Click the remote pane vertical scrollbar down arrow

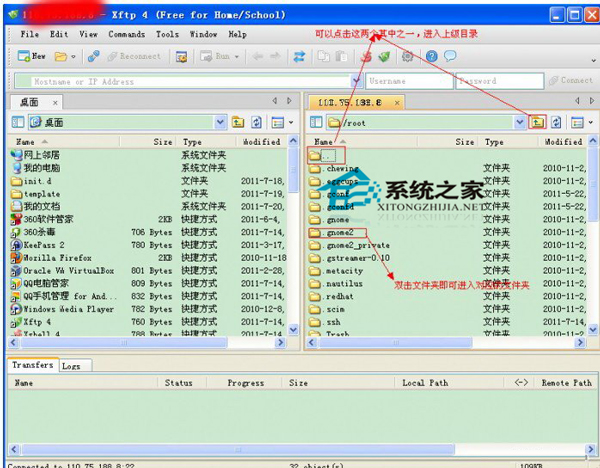(593, 329)
